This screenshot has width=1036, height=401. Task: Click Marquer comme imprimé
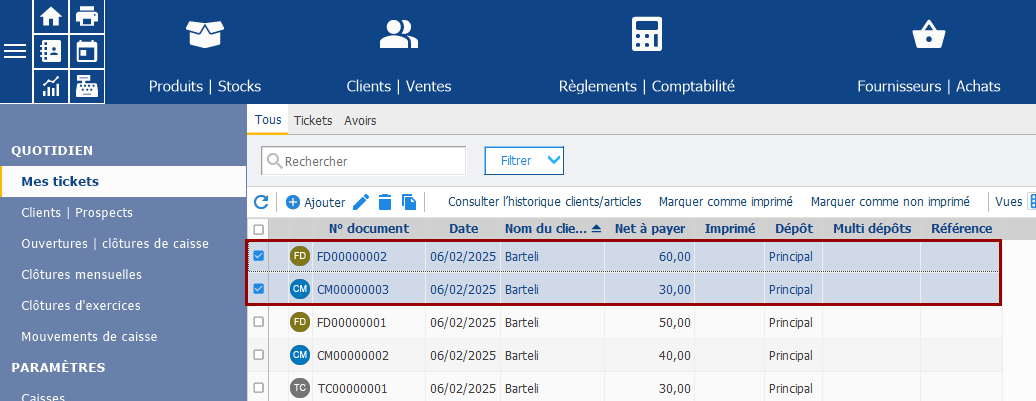tap(725, 201)
